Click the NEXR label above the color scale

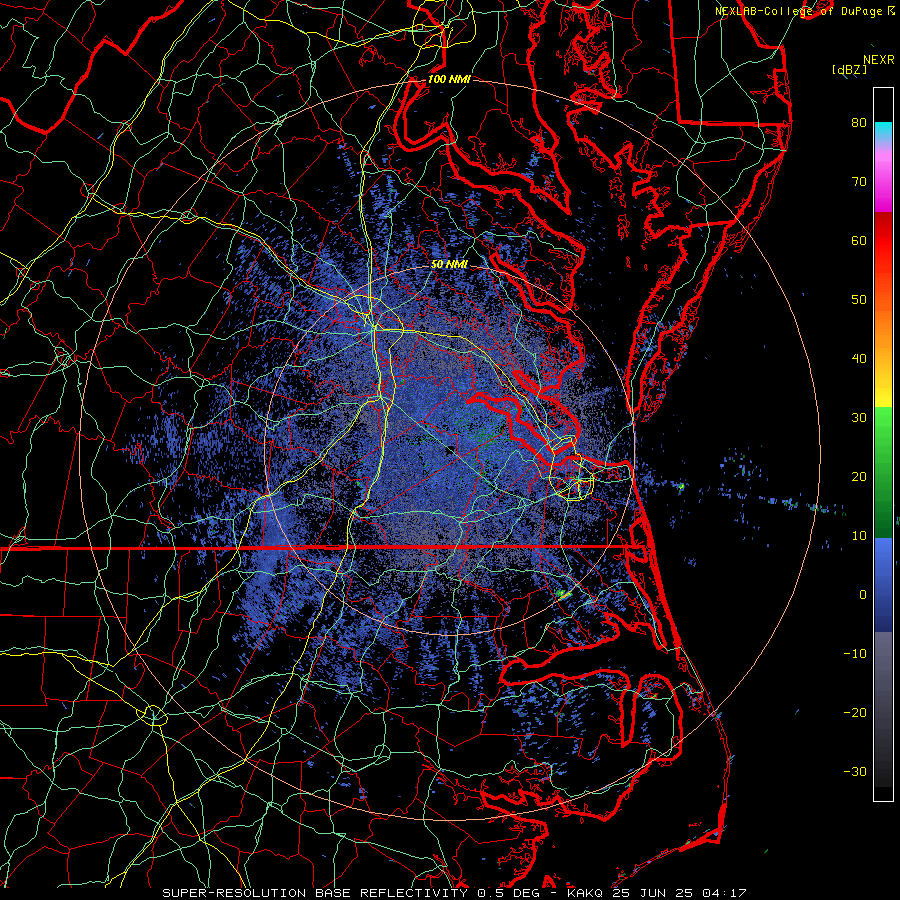click(878, 60)
